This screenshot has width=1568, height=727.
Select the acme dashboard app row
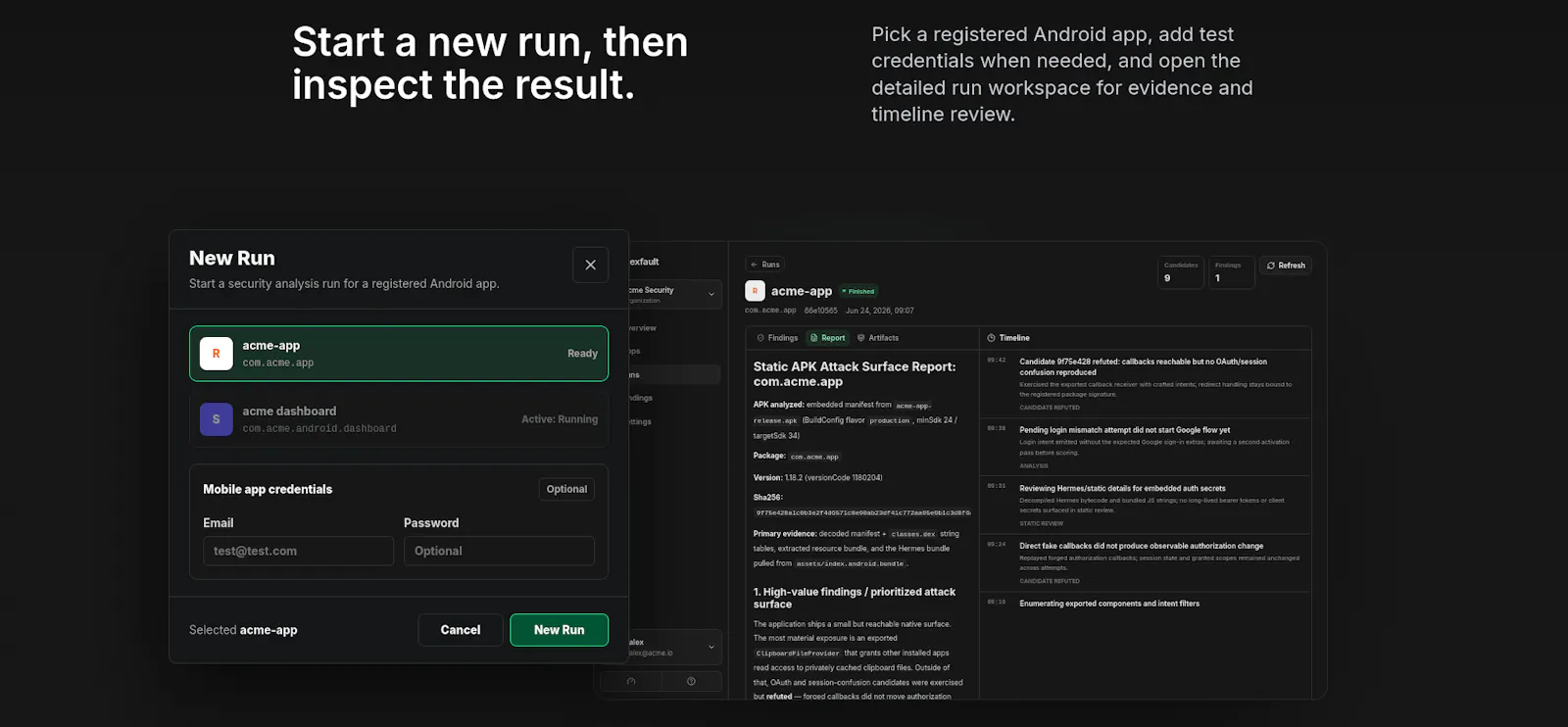pos(399,419)
